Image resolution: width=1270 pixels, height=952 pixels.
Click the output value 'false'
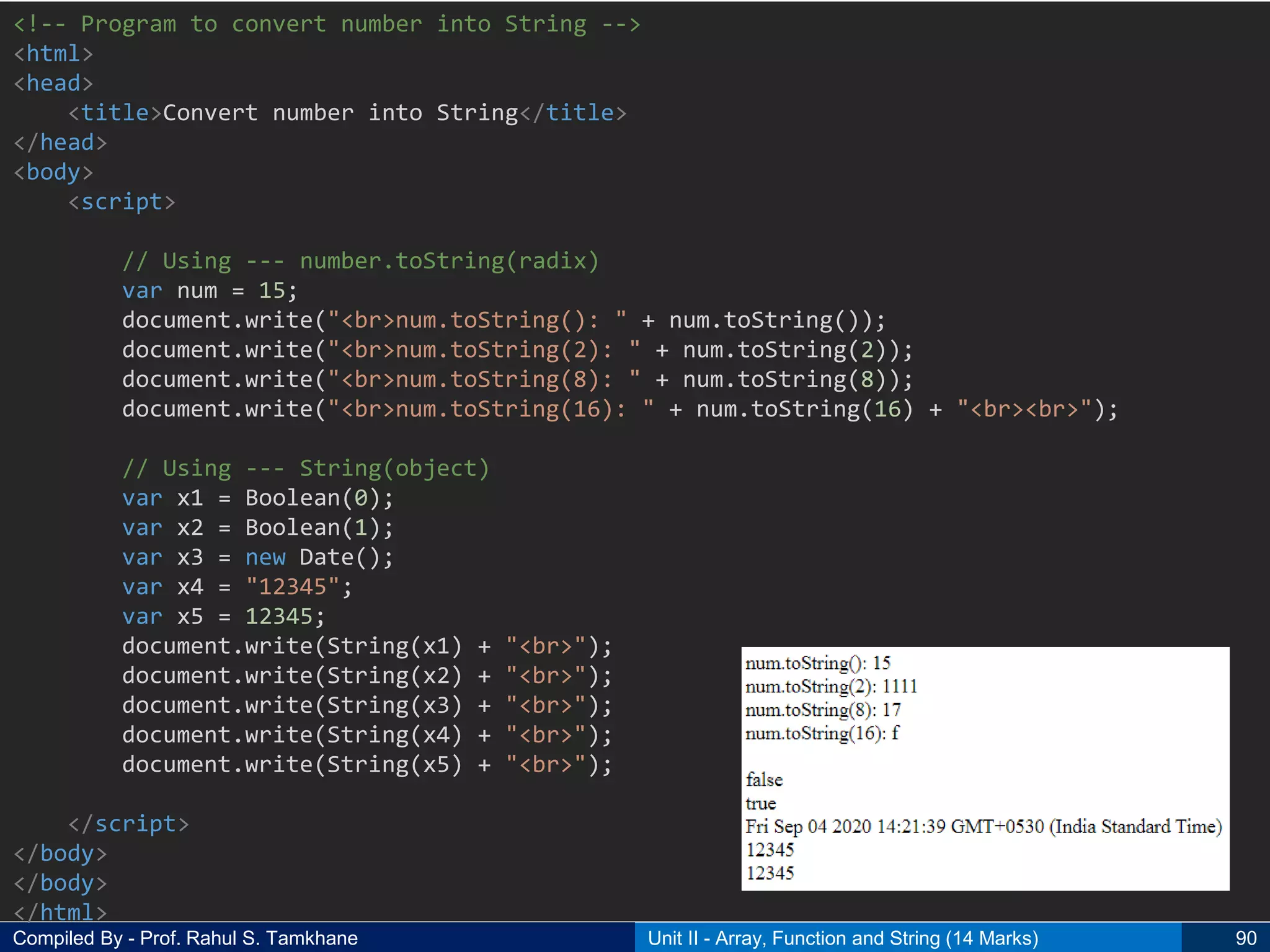765,780
